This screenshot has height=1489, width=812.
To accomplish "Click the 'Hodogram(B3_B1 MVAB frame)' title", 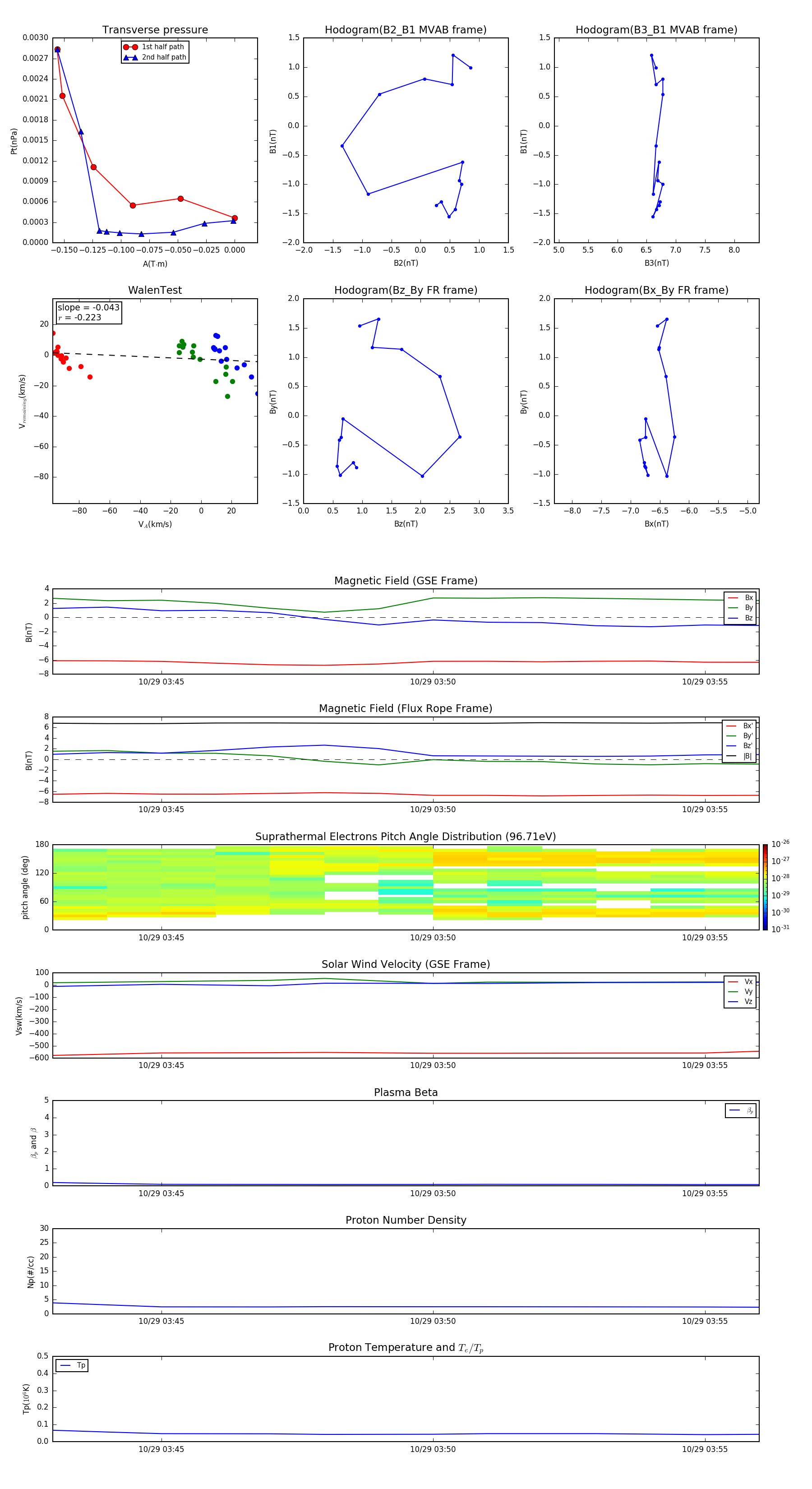I will [x=656, y=30].
